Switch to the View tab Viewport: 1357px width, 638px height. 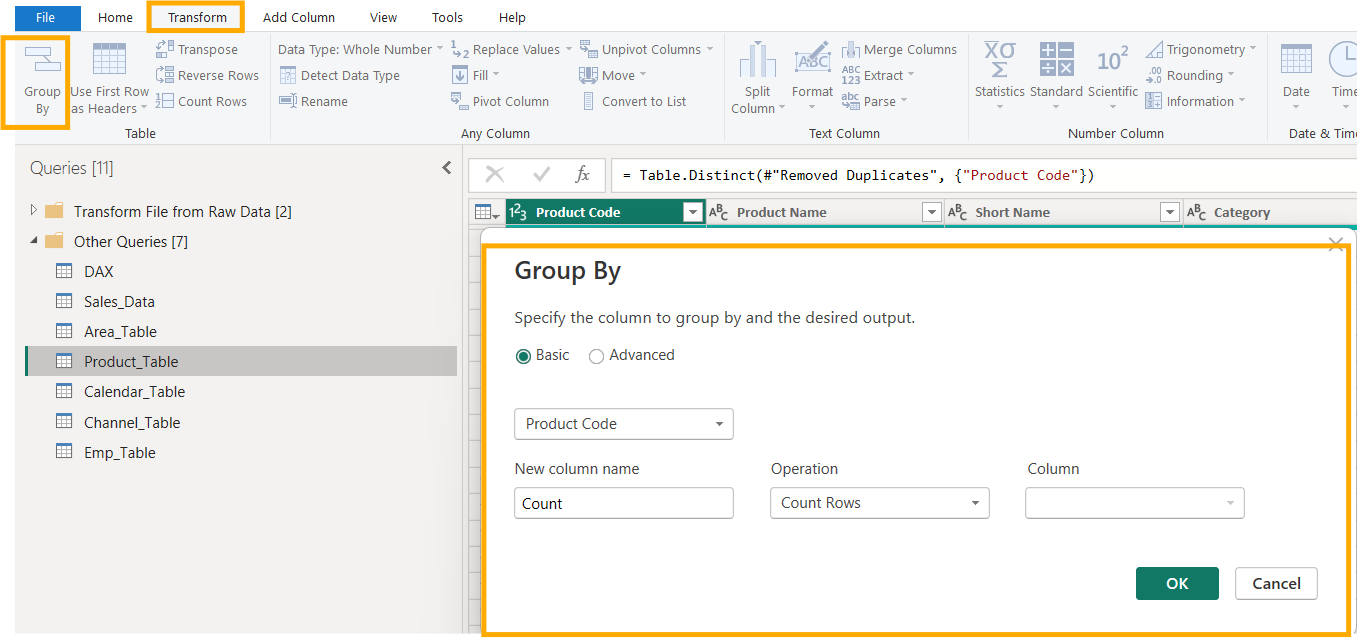click(x=383, y=17)
